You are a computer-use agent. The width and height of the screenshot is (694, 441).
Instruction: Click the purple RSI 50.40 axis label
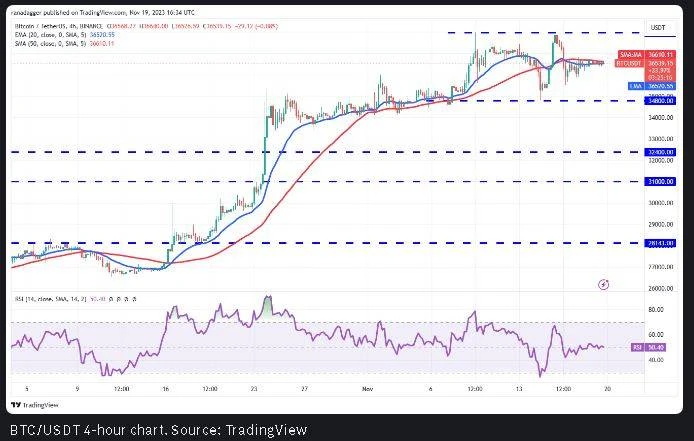tap(648, 348)
